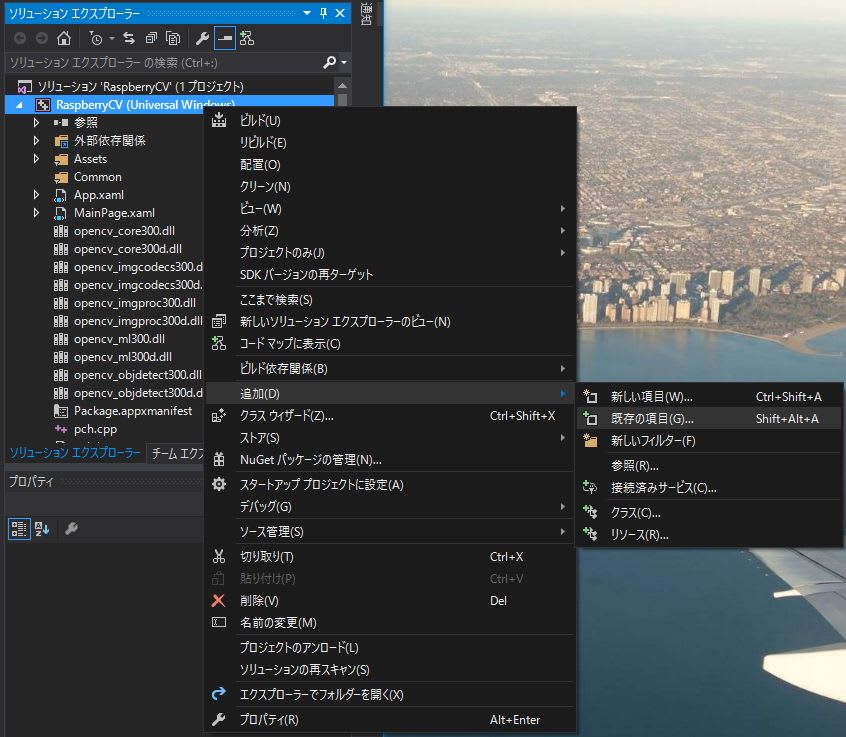Select 既存の項目(G)... from the submenu
The width and height of the screenshot is (846, 737).
click(x=652, y=419)
